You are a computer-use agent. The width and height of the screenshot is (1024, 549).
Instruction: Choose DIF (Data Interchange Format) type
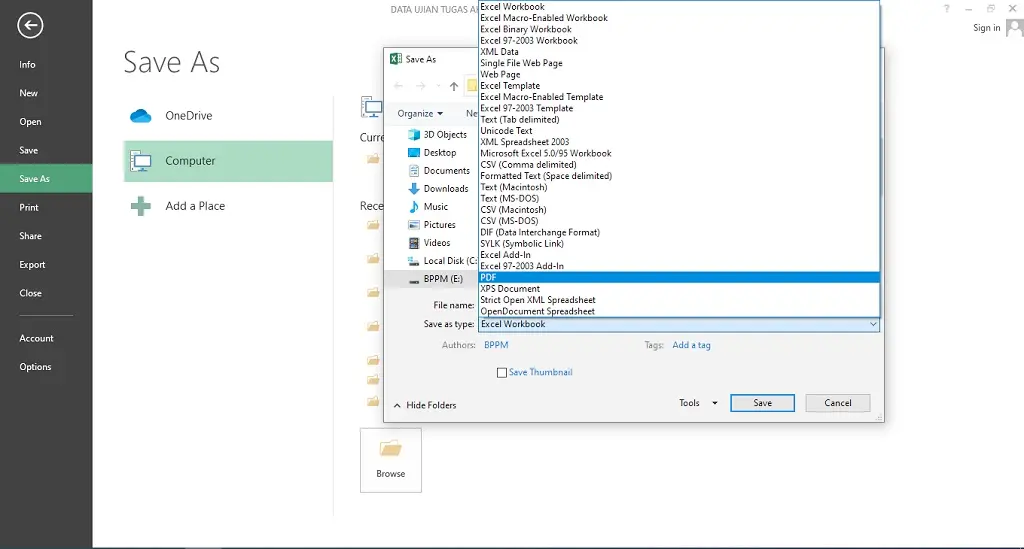[679, 232]
